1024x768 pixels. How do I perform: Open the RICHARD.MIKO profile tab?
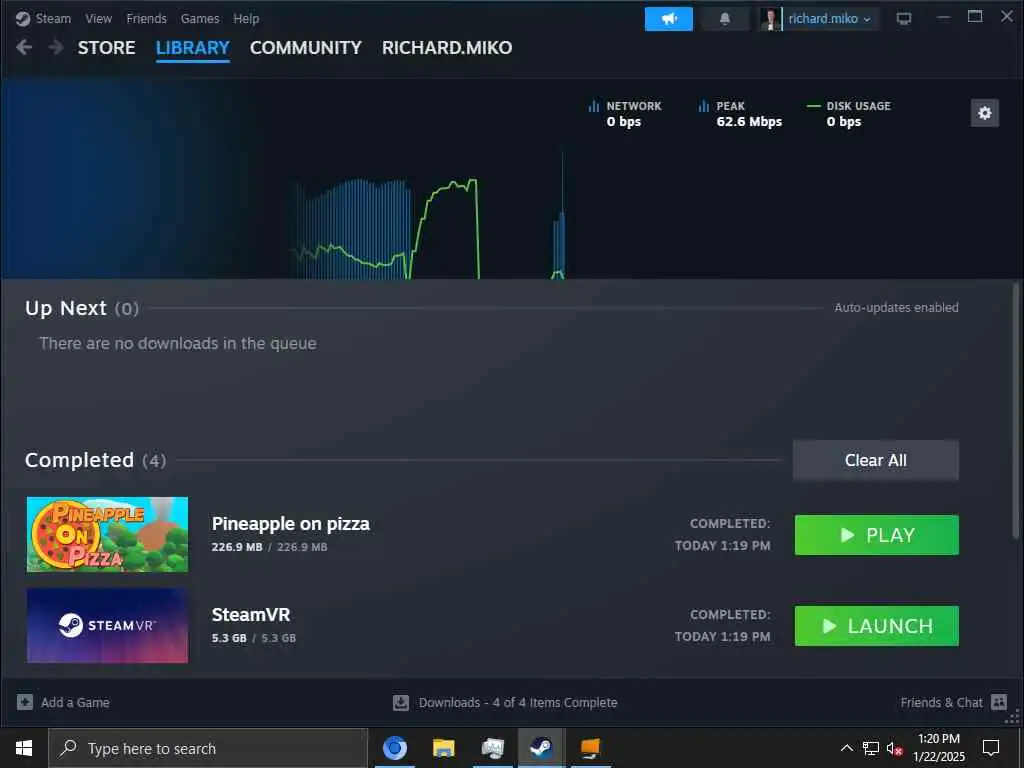click(x=447, y=48)
